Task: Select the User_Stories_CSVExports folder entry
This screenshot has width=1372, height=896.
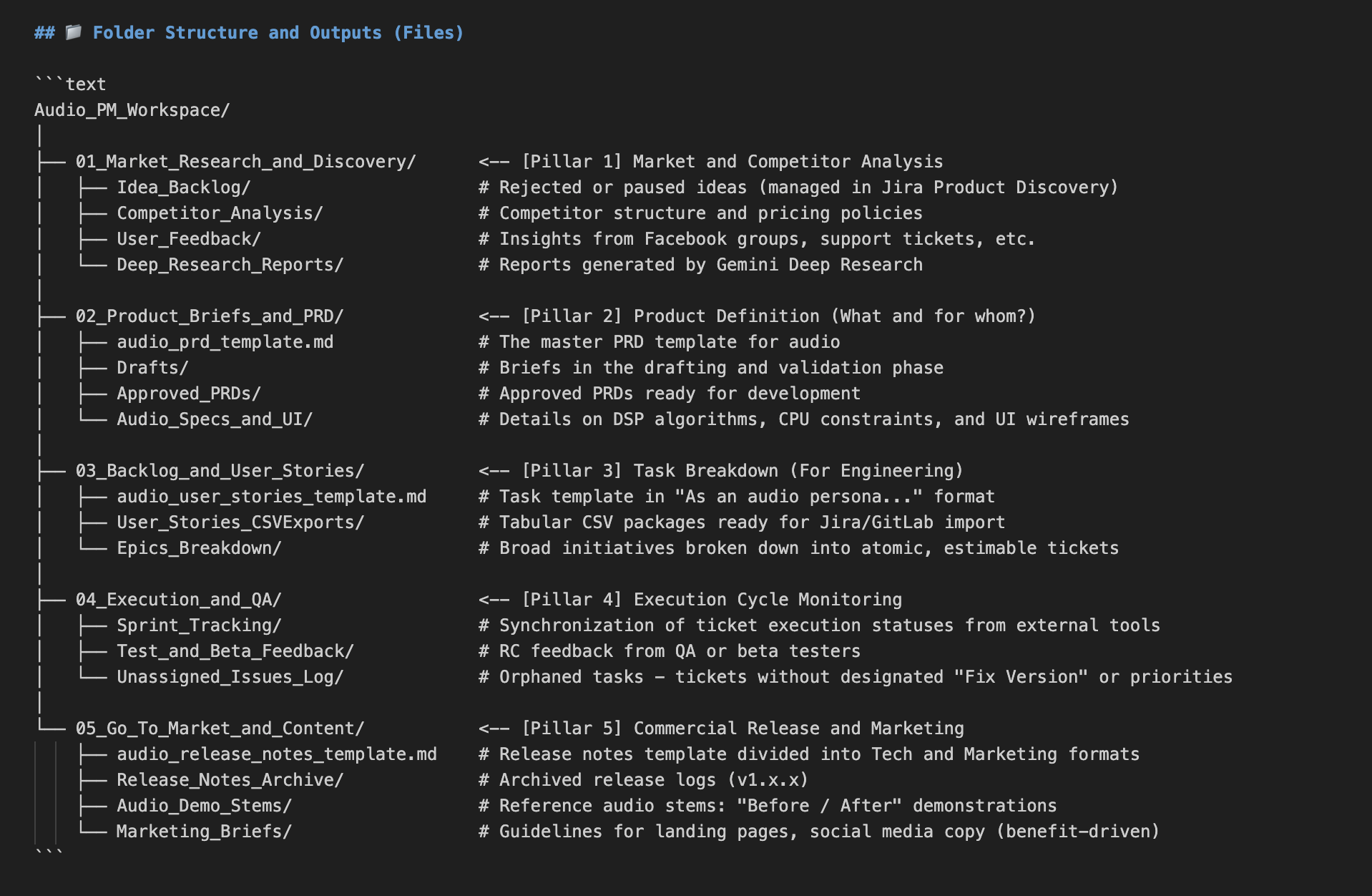Action: click(240, 522)
